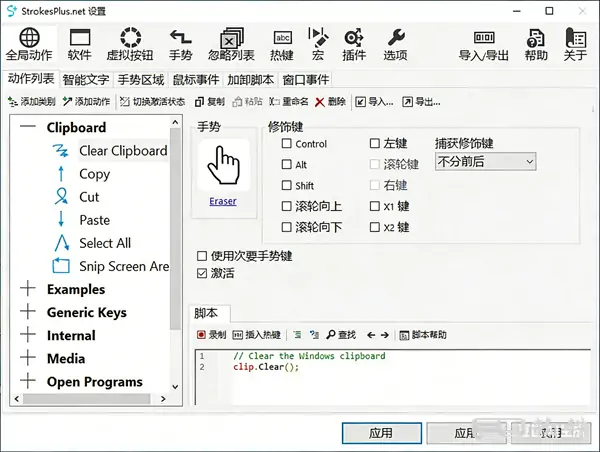This screenshot has width=600, height=452.
Task: Click the 删除 delete icon in toolbar
Action: pyautogui.click(x=330, y=102)
